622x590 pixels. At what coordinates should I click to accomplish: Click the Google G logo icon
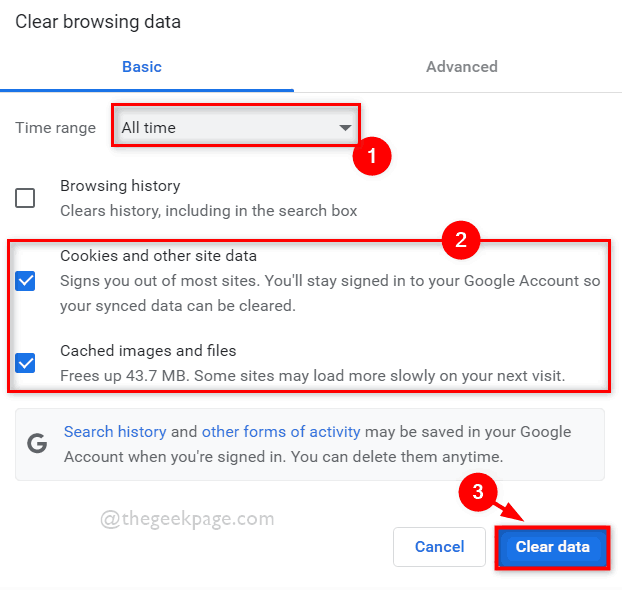pos(37,444)
